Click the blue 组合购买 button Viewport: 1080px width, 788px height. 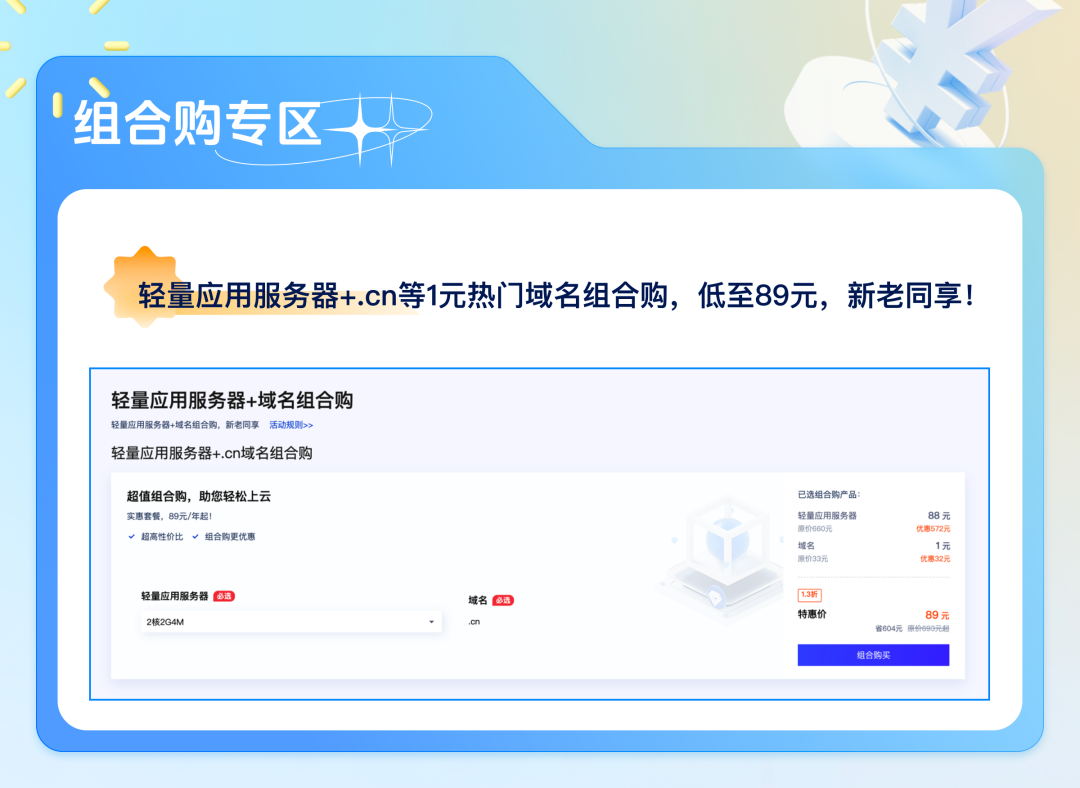click(x=873, y=655)
